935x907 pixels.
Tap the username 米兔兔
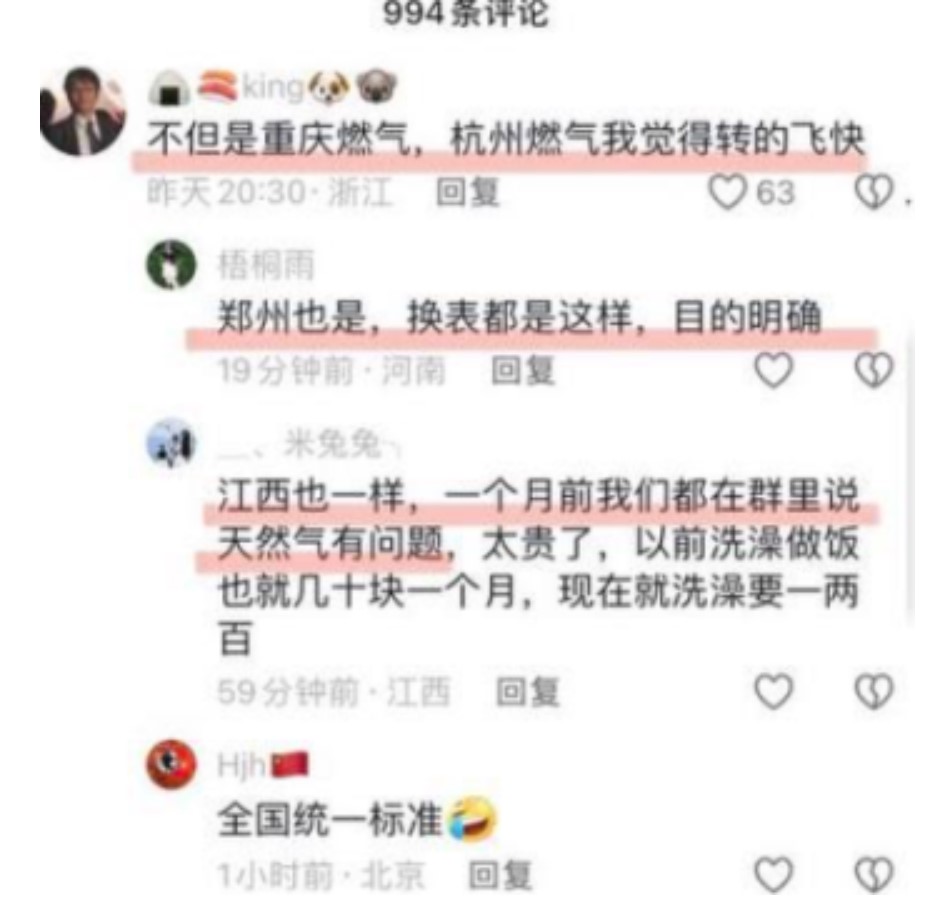[310, 443]
